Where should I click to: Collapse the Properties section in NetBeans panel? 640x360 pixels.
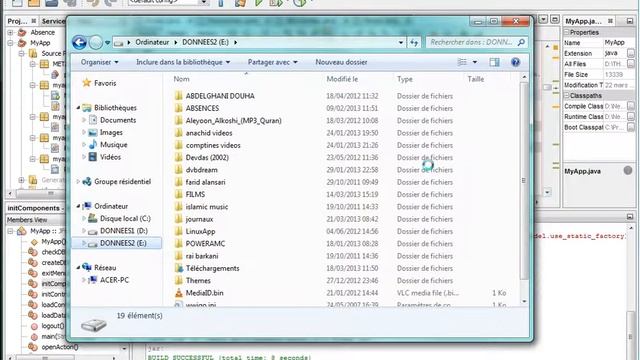pos(567,32)
